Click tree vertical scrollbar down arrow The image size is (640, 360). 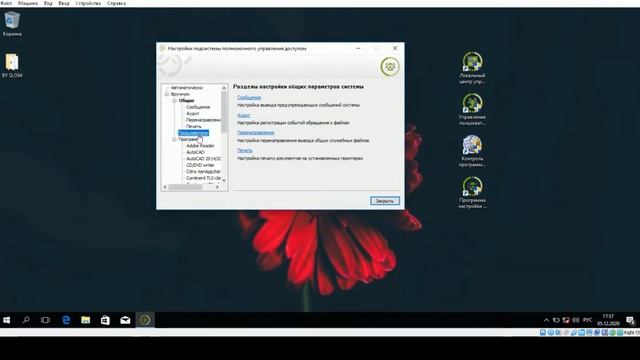[224, 180]
